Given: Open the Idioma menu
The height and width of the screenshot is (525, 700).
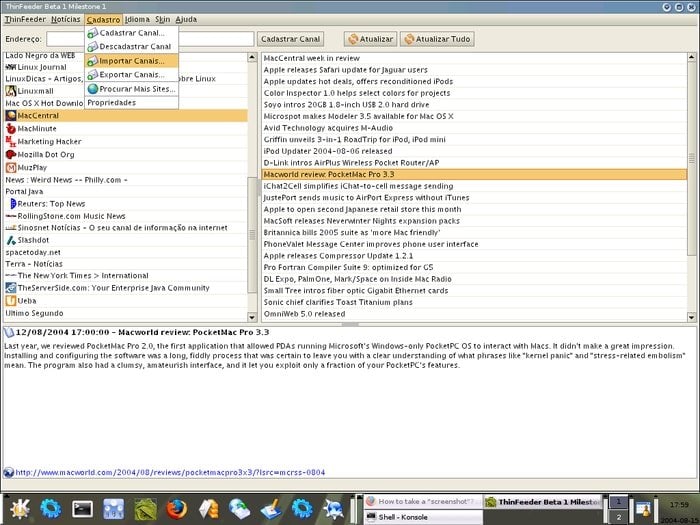Looking at the screenshot, I should point(137,19).
